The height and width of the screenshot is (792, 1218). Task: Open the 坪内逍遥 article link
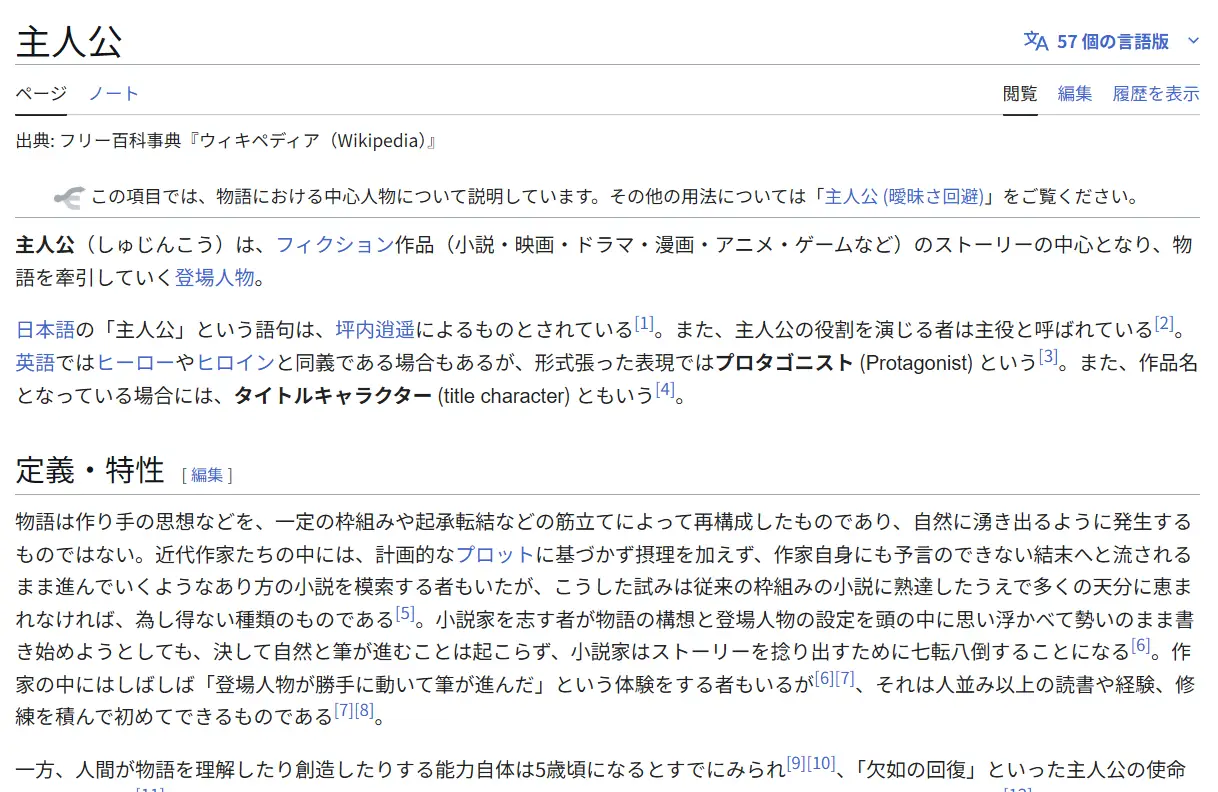(x=375, y=329)
